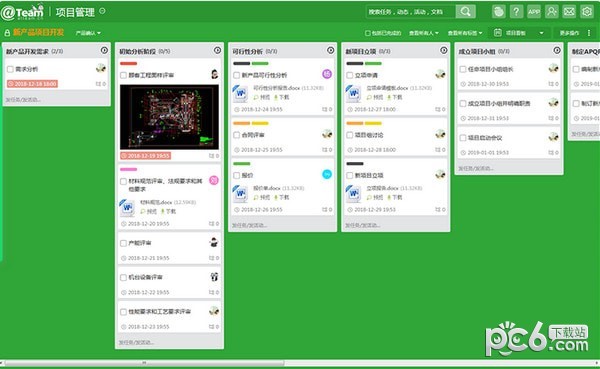Open 新产品开发需求 column menu circle

104,51
